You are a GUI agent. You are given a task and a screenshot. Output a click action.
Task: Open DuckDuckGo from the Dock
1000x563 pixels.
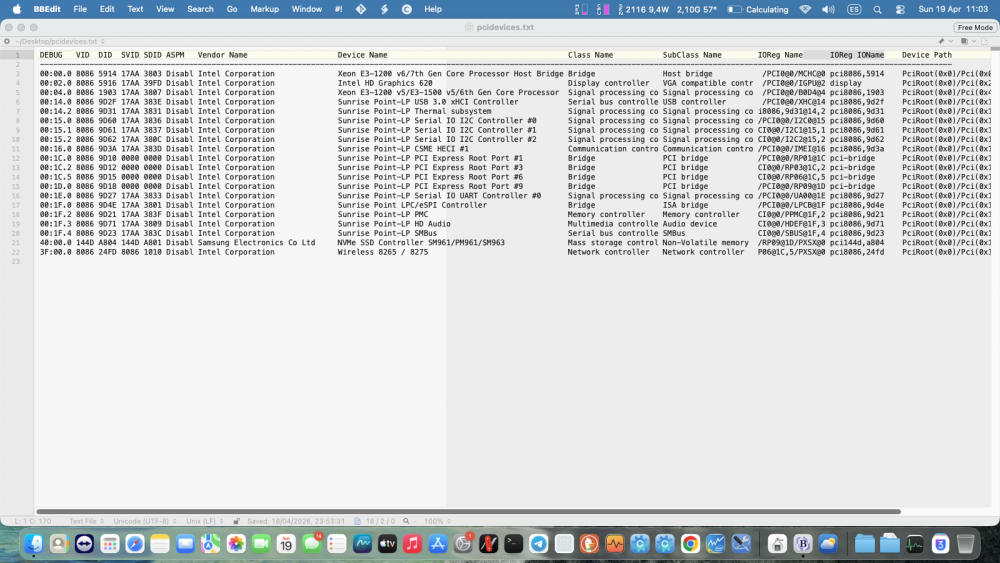coord(589,544)
